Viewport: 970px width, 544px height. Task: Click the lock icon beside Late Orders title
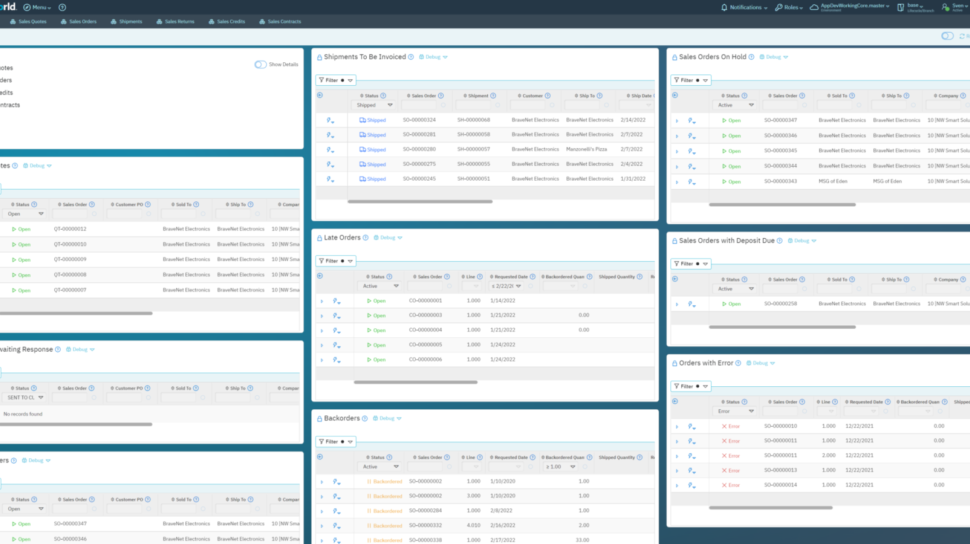pyautogui.click(x=319, y=238)
